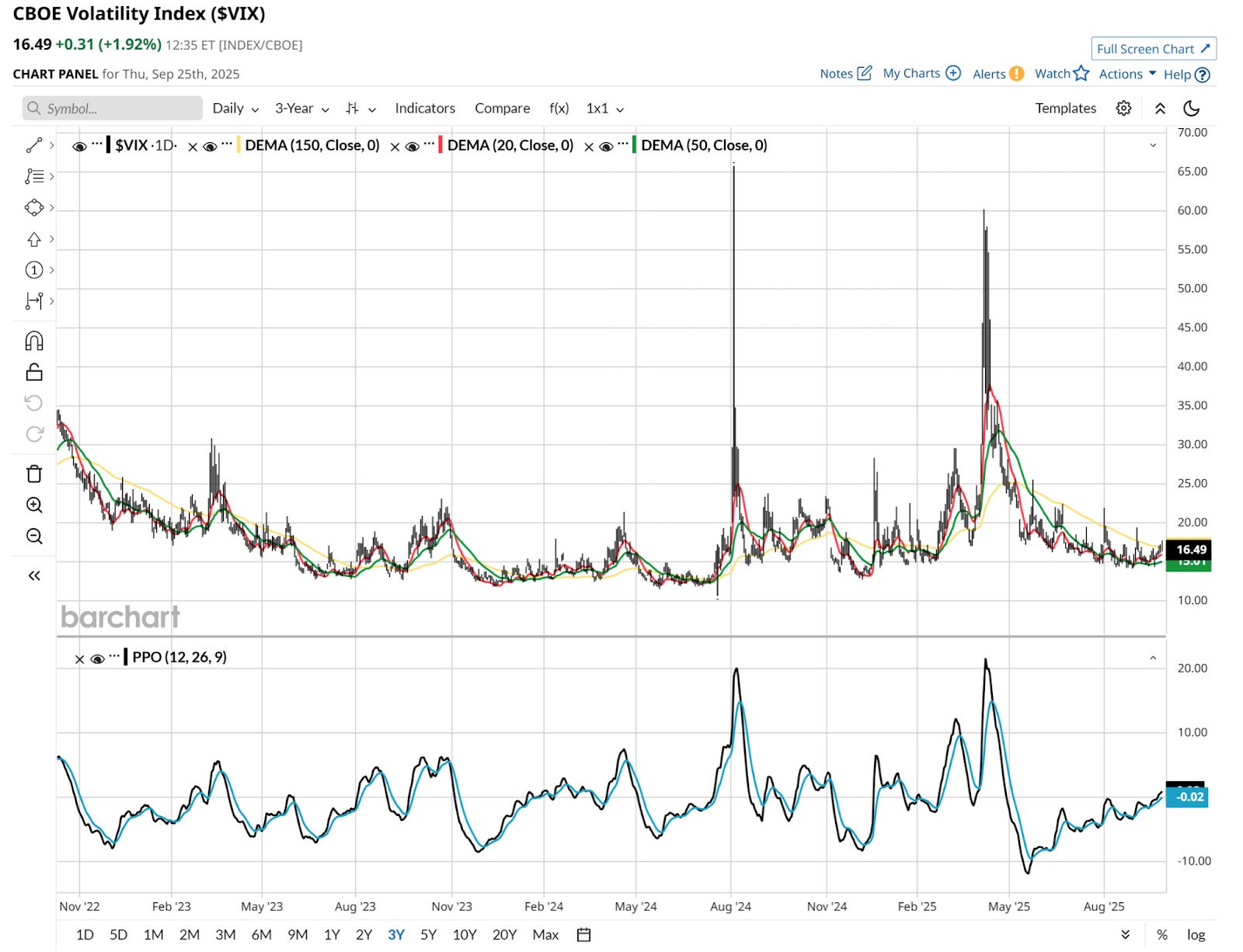The width and height of the screenshot is (1243, 952).
Task: Zoom in on the chart
Action: [34, 505]
